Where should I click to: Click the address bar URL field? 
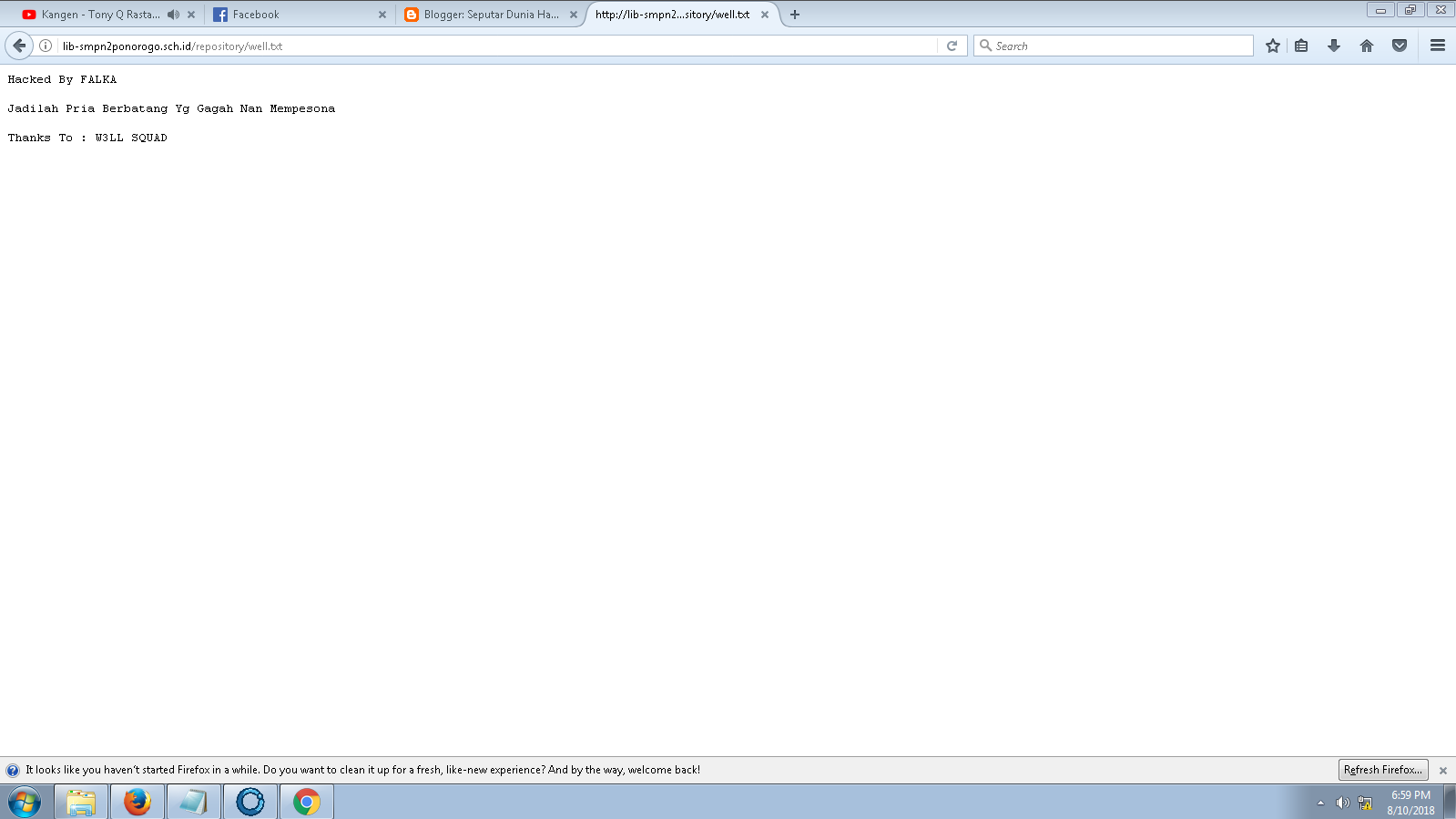pos(496,46)
